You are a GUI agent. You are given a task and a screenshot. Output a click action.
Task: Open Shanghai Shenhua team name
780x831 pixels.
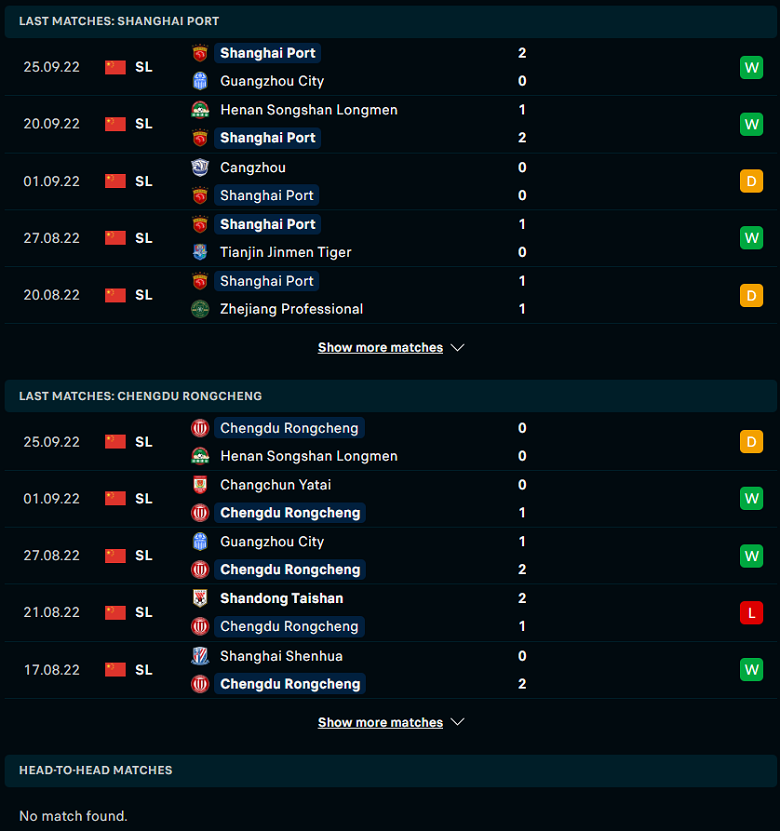coord(281,656)
